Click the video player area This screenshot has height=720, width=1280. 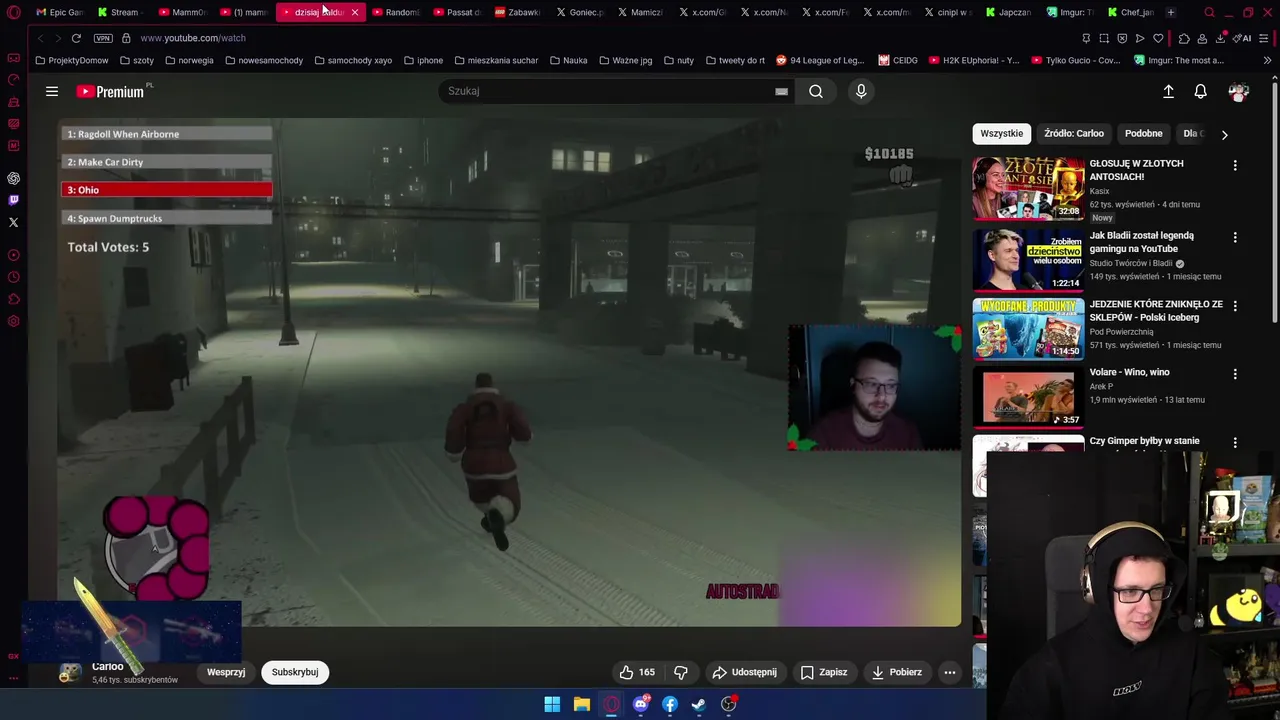[509, 372]
